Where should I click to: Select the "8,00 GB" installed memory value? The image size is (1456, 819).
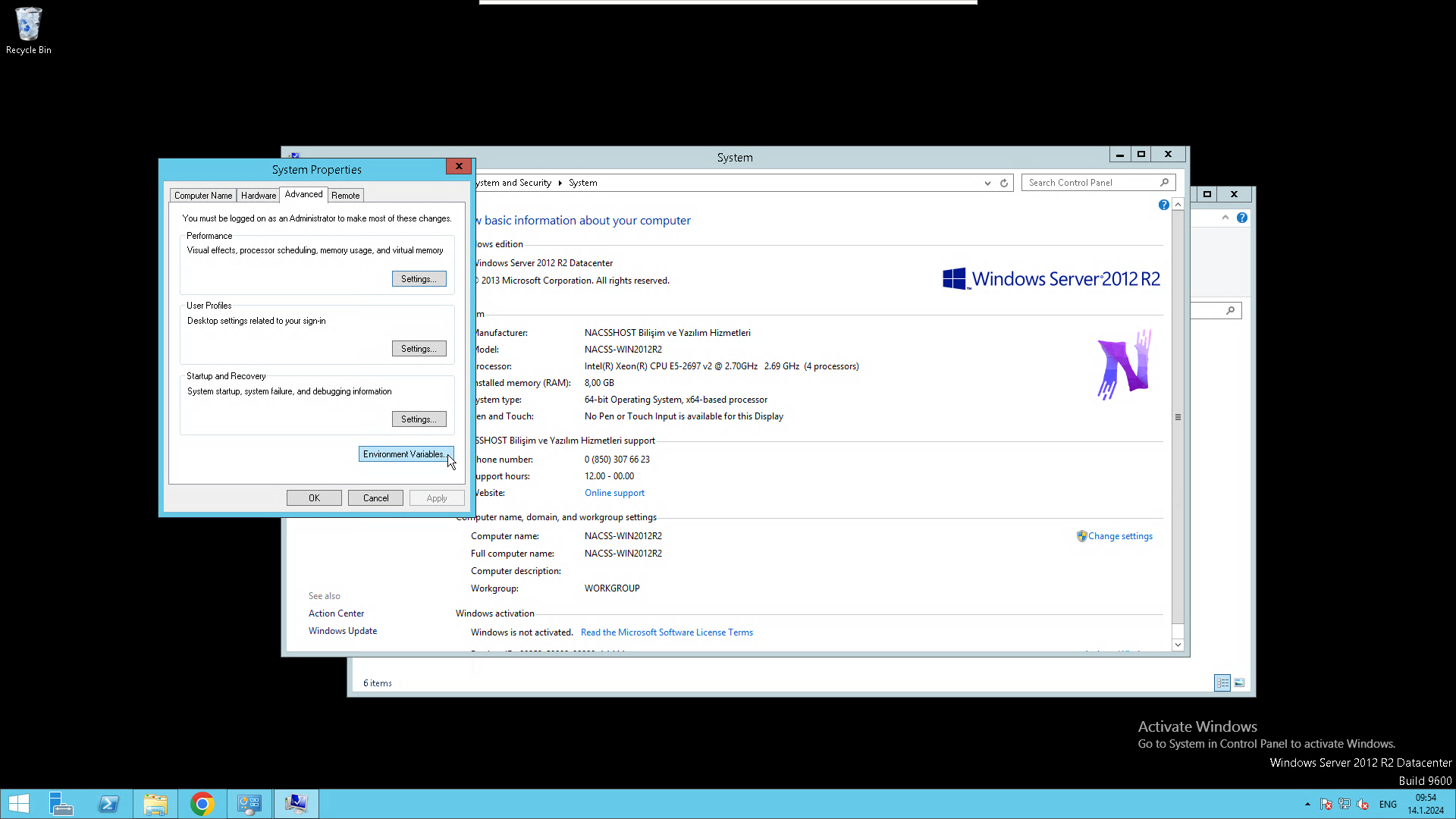[599, 383]
